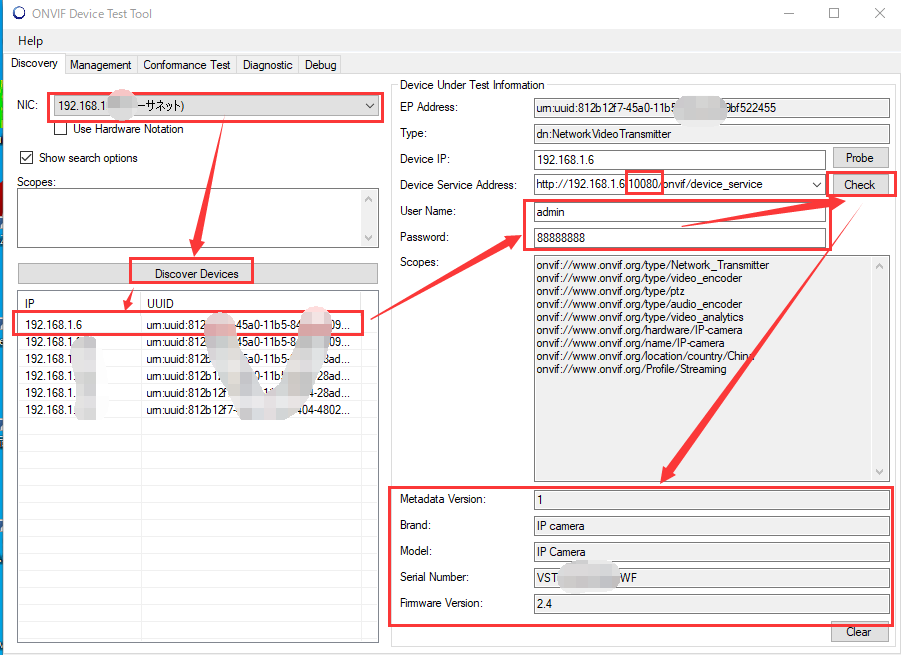Select the hardware/IP-camera scope line
901x655 pixels.
click(x=639, y=330)
